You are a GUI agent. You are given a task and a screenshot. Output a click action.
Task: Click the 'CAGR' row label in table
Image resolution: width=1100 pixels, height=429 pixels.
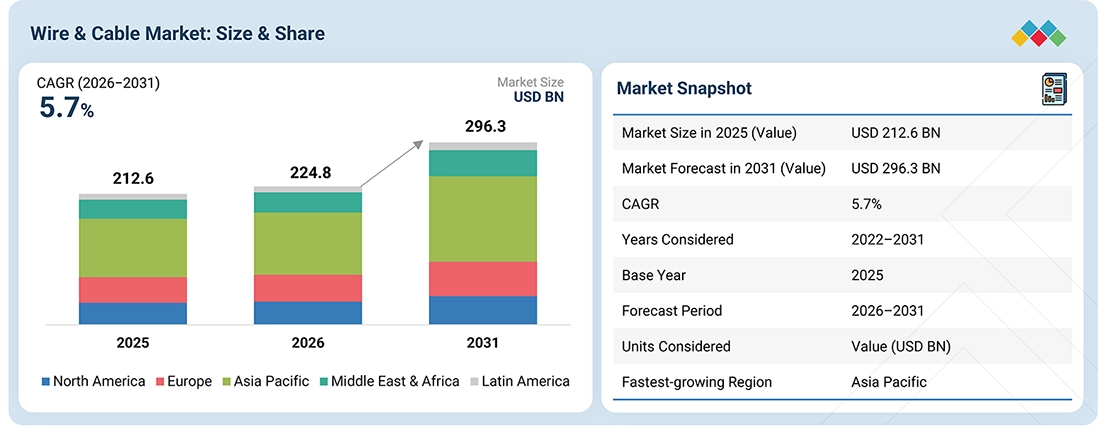[x=640, y=204]
